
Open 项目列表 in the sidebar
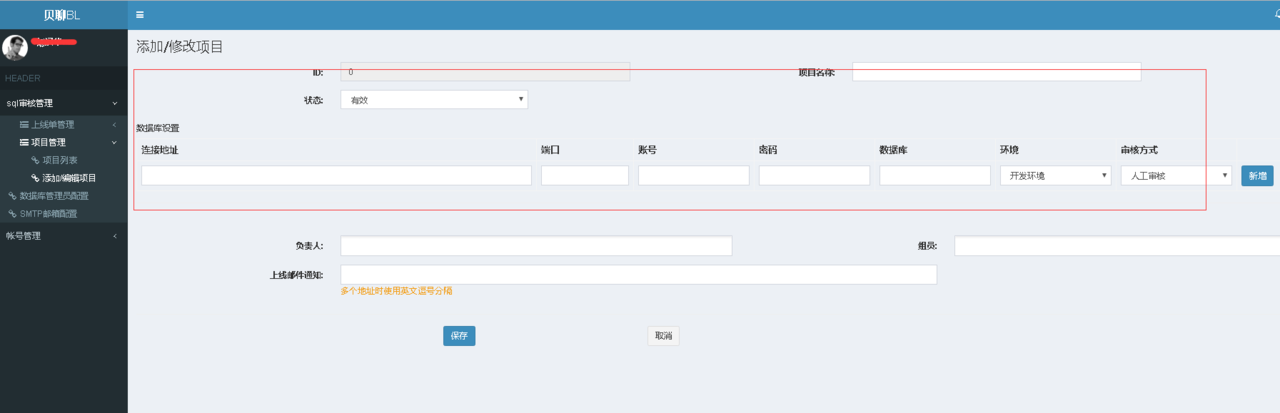click(60, 160)
